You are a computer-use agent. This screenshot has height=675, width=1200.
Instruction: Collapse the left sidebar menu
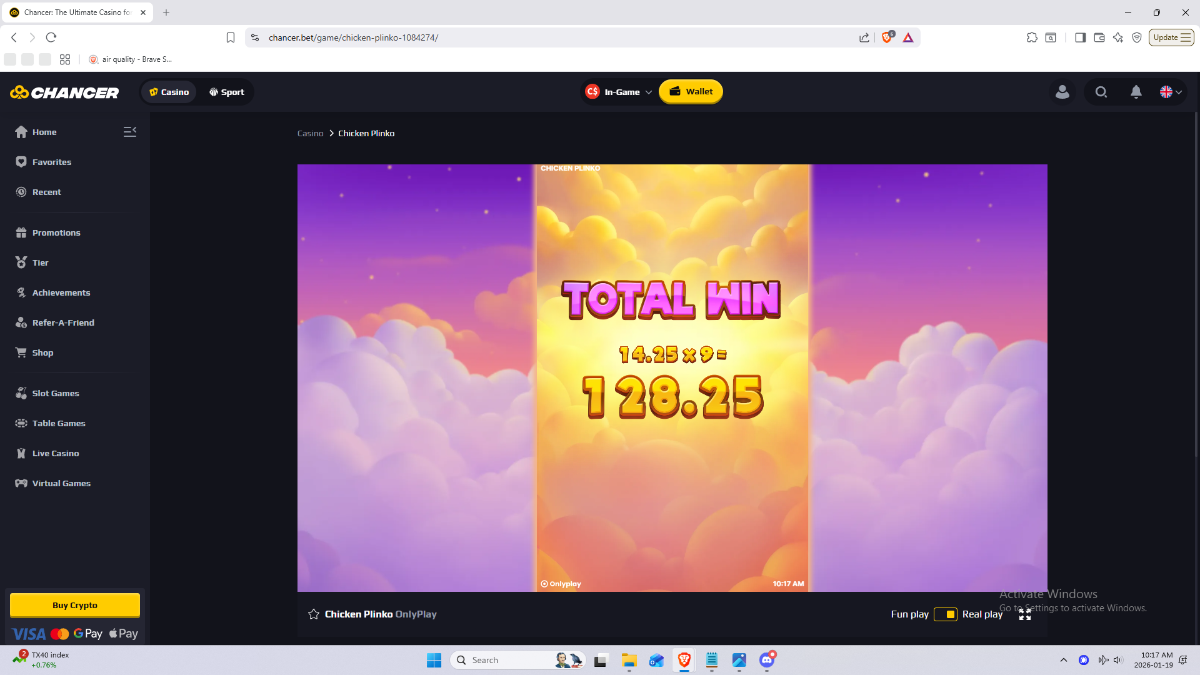(x=129, y=132)
